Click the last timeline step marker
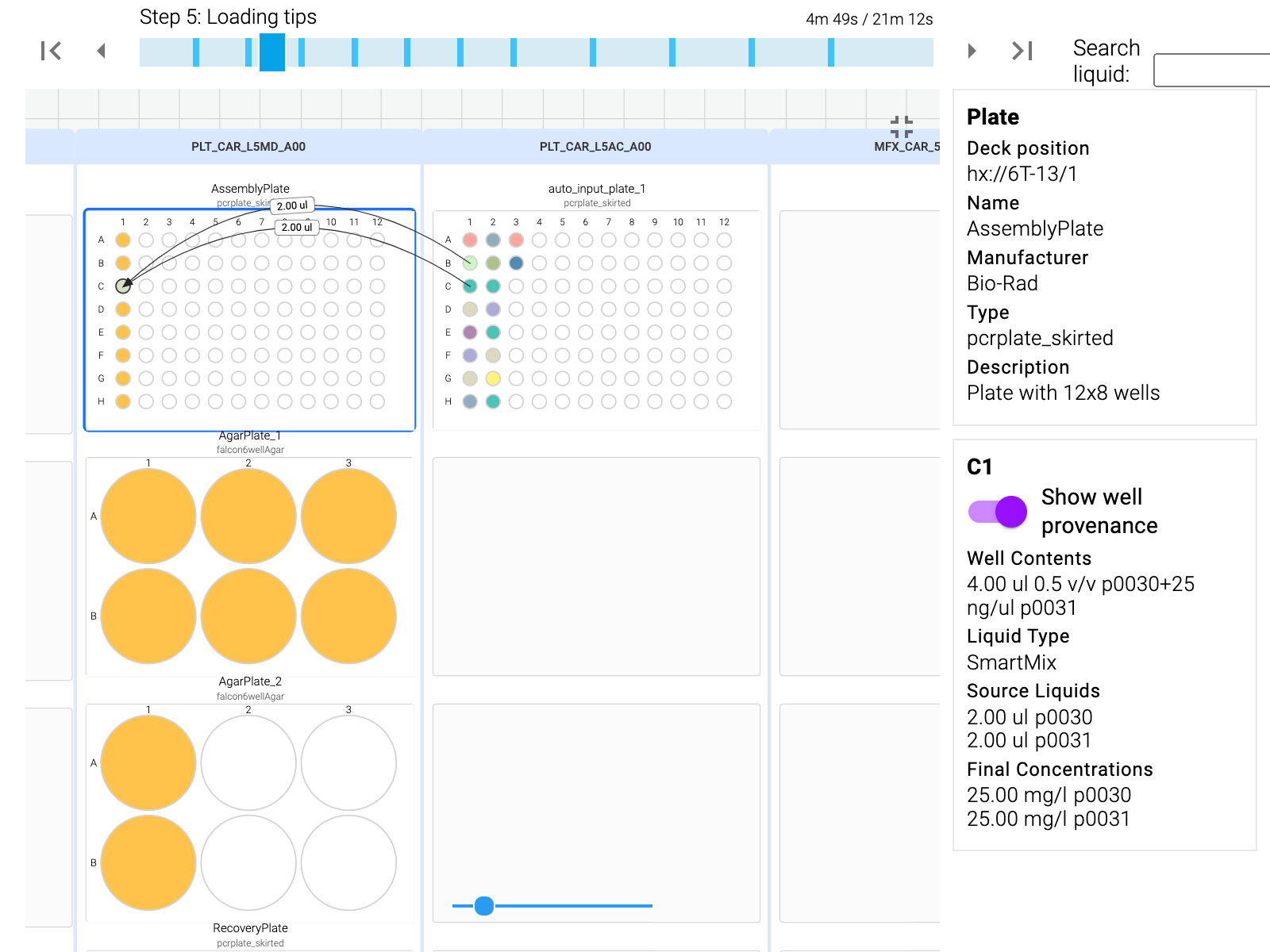This screenshot has width=1270, height=952. tap(830, 52)
